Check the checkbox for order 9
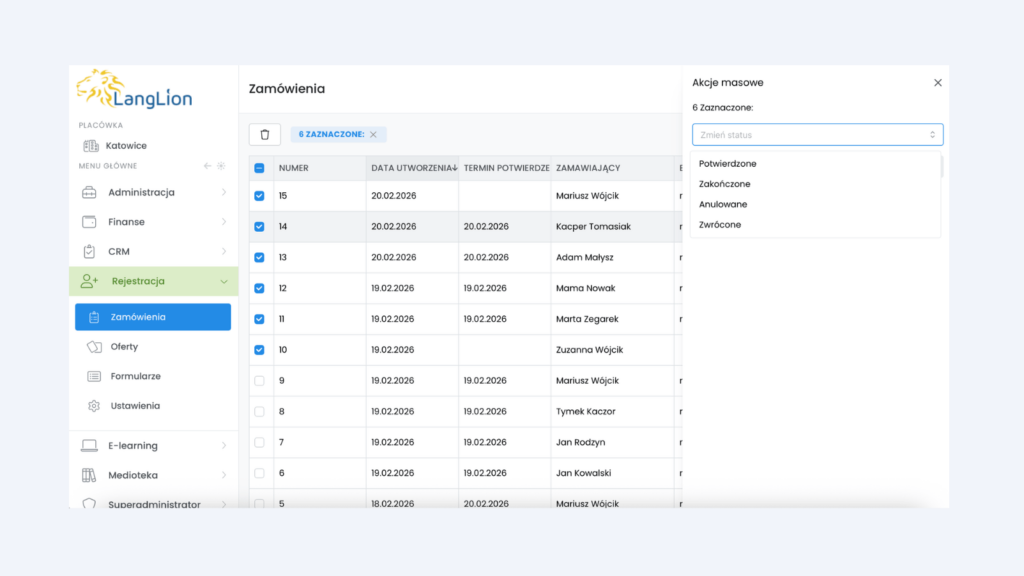1024x576 pixels. click(x=260, y=381)
